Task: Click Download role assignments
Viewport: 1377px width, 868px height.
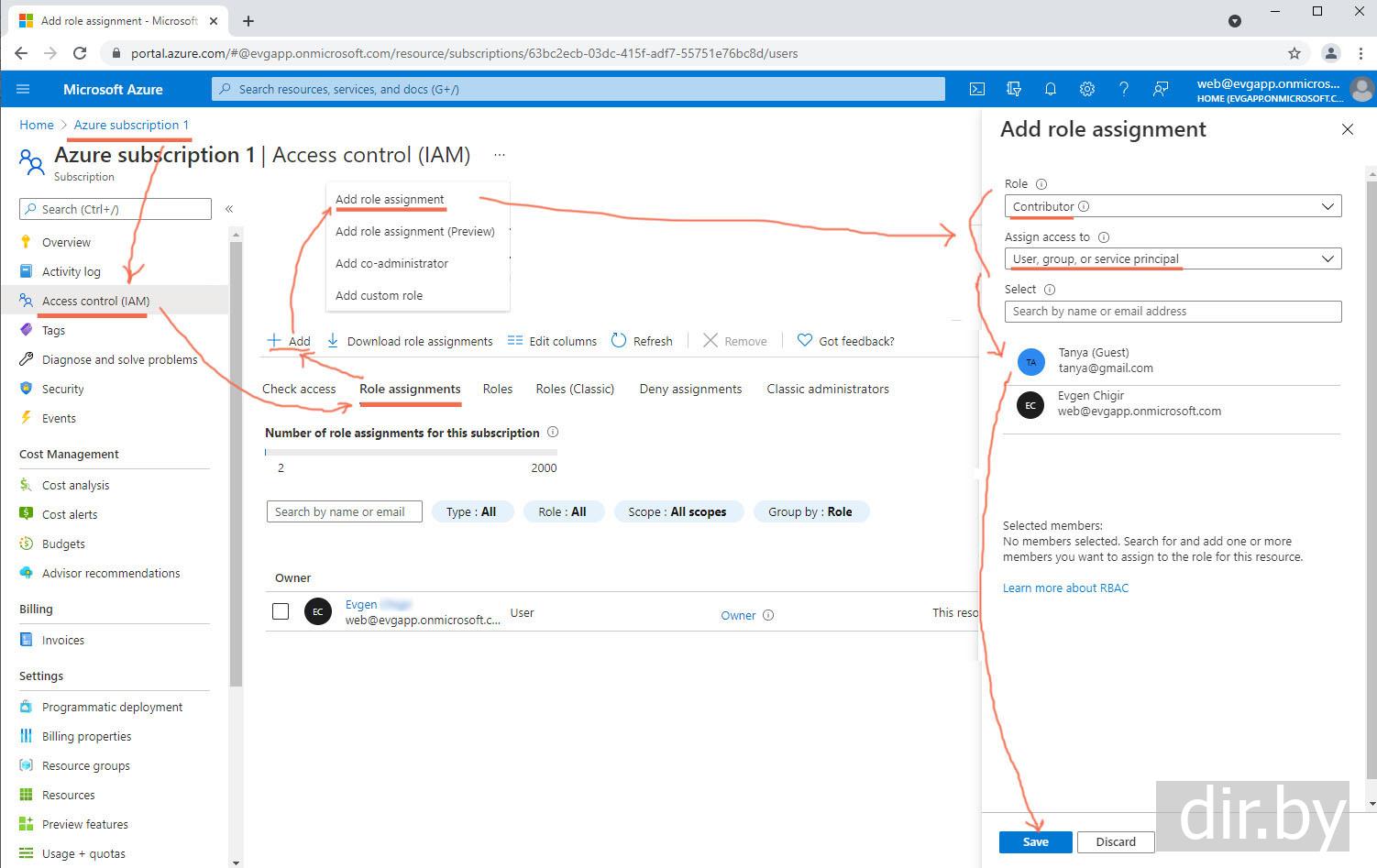Action: (410, 341)
